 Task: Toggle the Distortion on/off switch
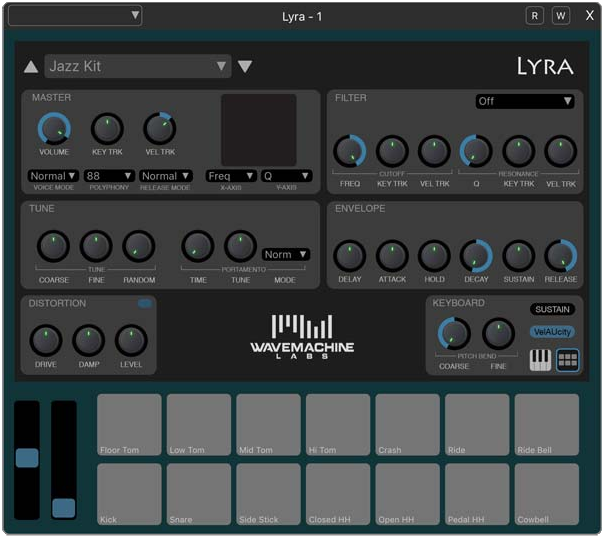(x=145, y=304)
